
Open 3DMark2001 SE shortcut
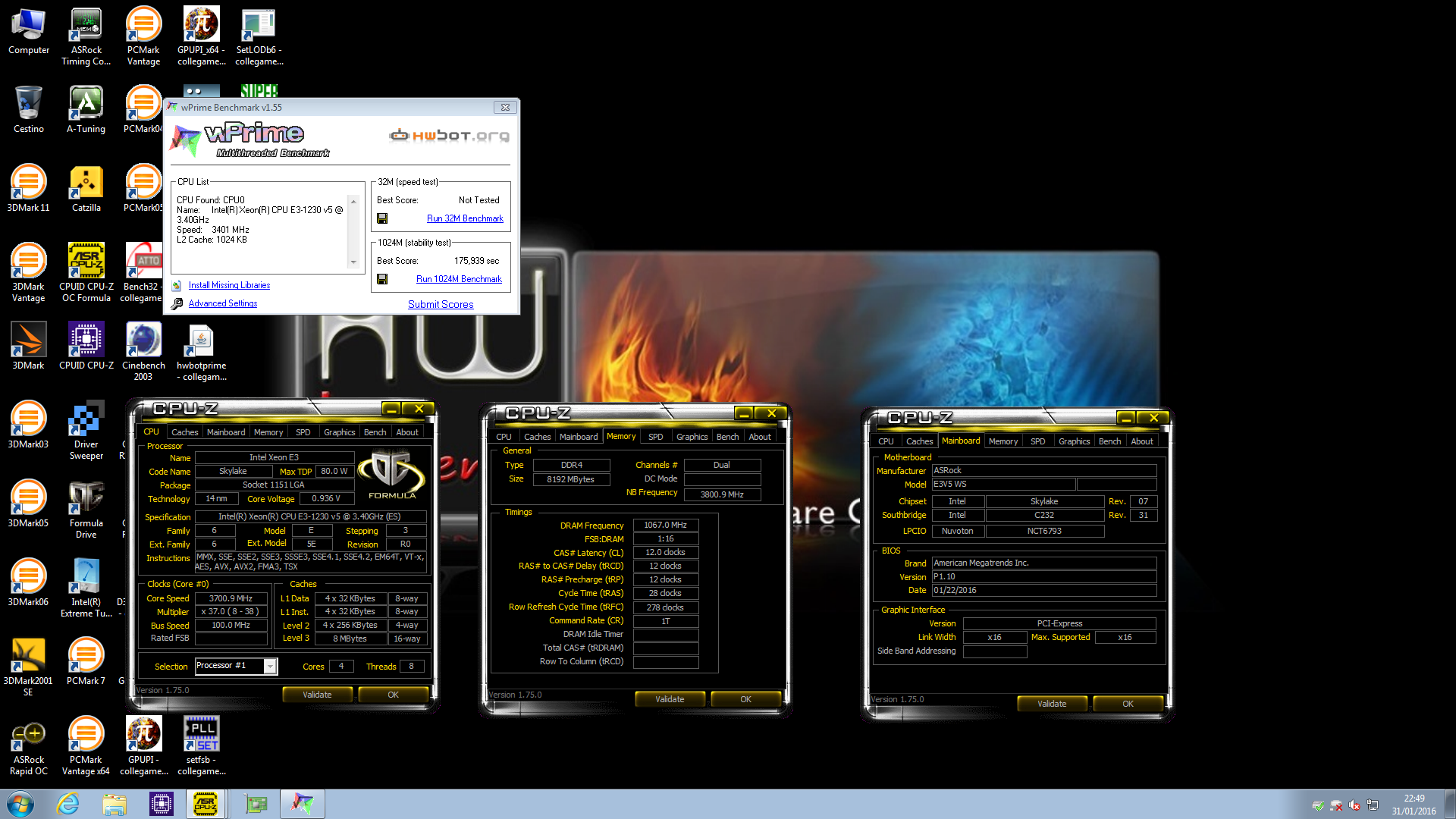[x=29, y=667]
